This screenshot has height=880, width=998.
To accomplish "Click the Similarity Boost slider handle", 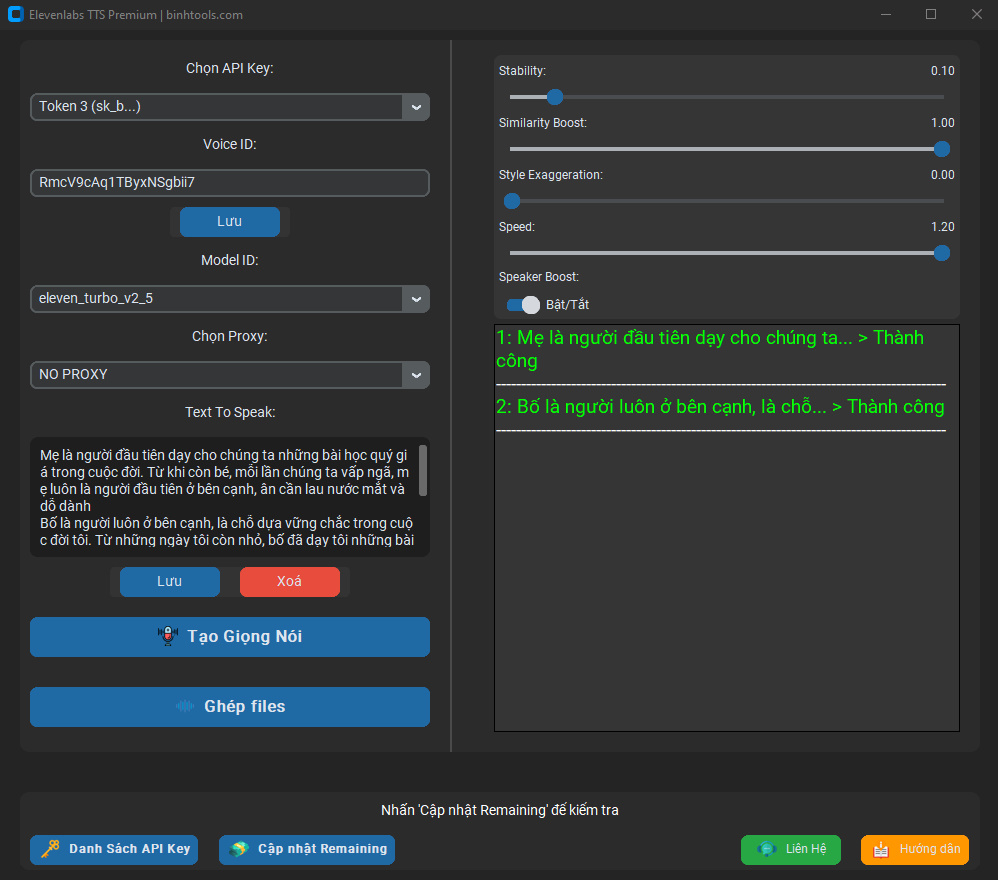I will click(941, 149).
